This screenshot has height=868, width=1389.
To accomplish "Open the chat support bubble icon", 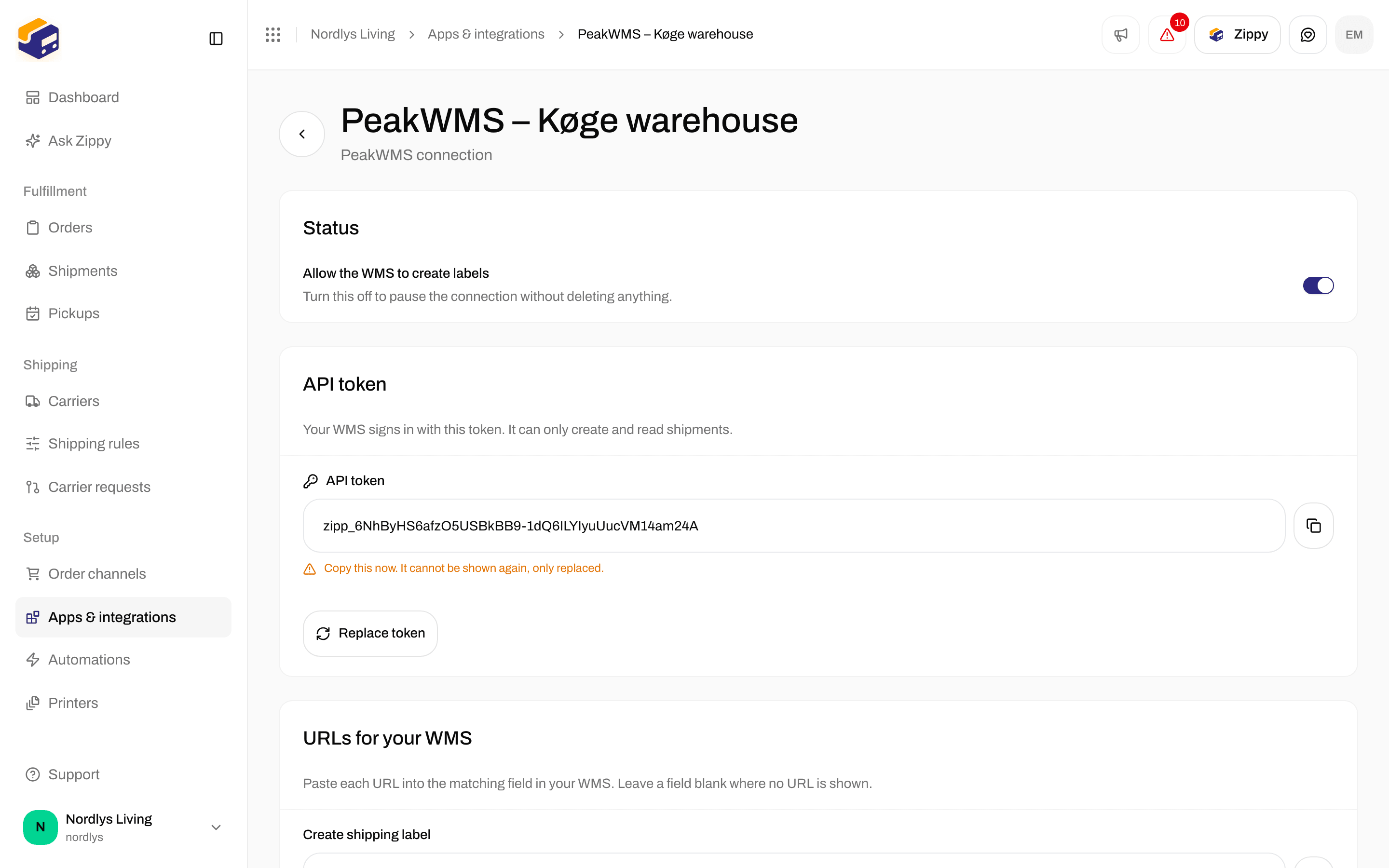I will [x=1307, y=34].
